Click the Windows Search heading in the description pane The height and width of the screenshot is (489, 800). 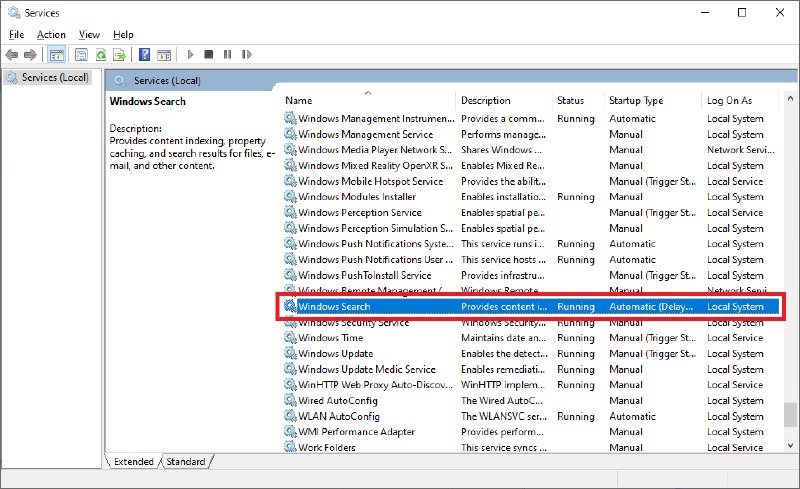click(x=147, y=101)
